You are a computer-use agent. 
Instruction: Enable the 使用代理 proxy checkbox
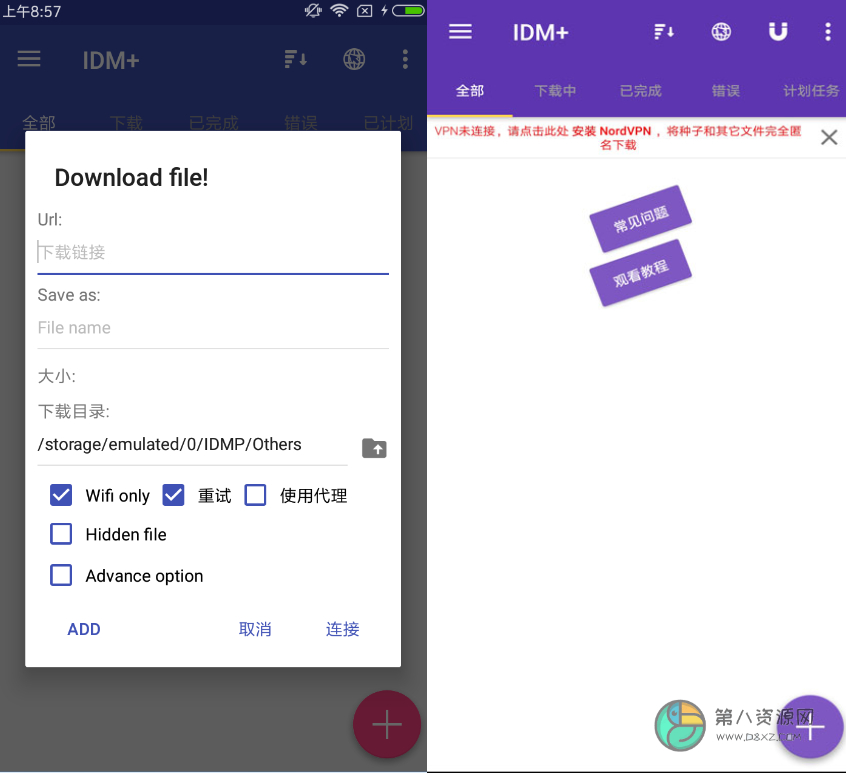click(x=255, y=495)
